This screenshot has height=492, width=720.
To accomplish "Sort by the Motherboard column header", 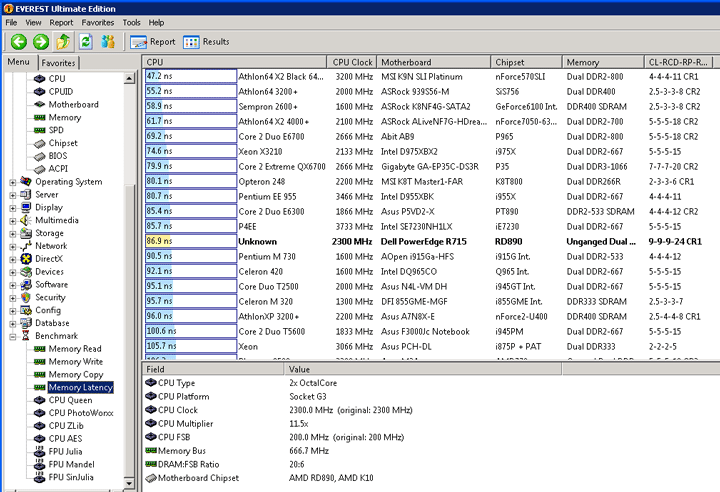I will (x=433, y=62).
